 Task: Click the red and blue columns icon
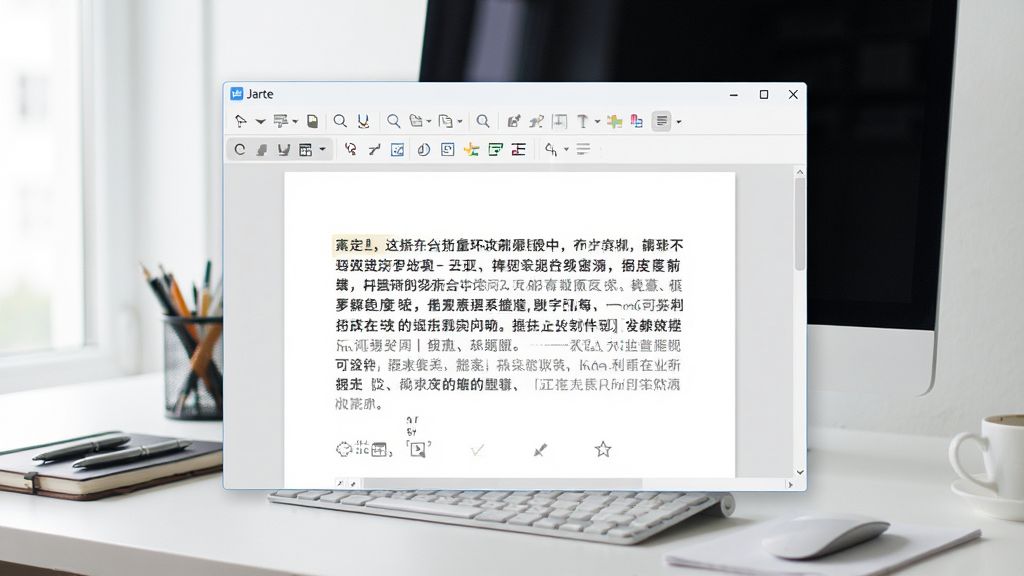[x=637, y=121]
